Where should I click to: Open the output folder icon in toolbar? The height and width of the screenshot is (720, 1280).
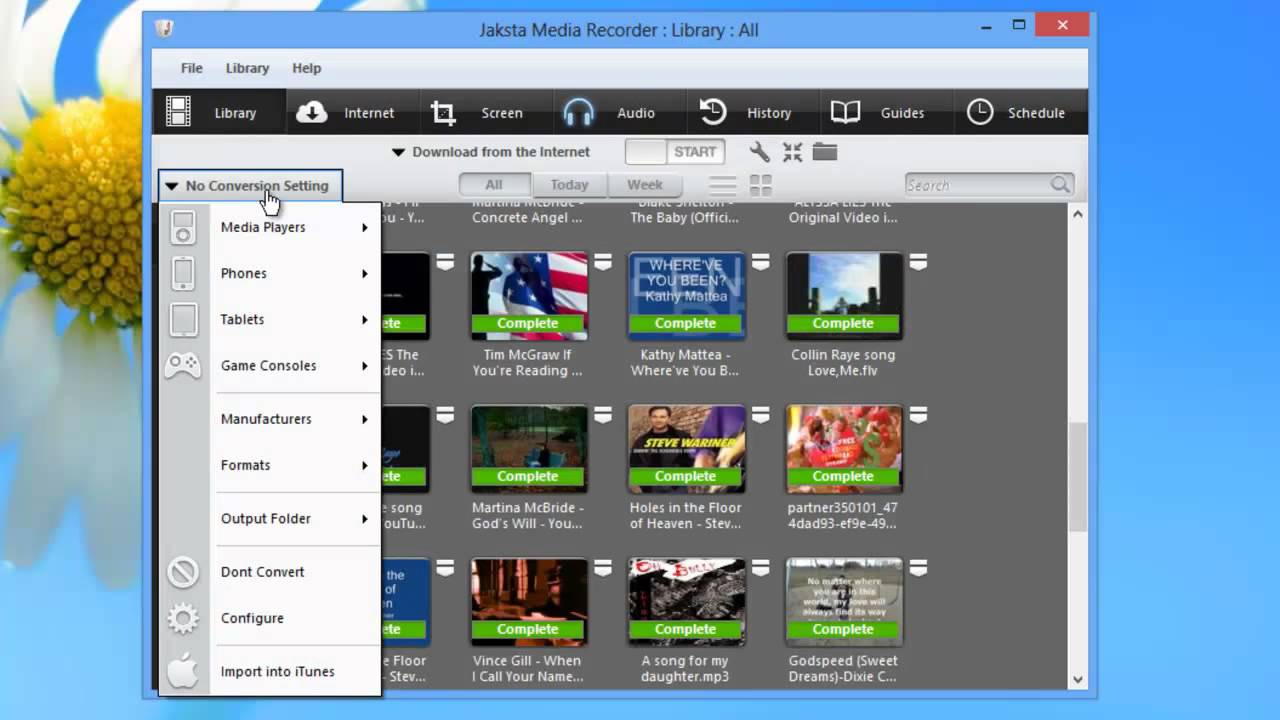tap(825, 152)
